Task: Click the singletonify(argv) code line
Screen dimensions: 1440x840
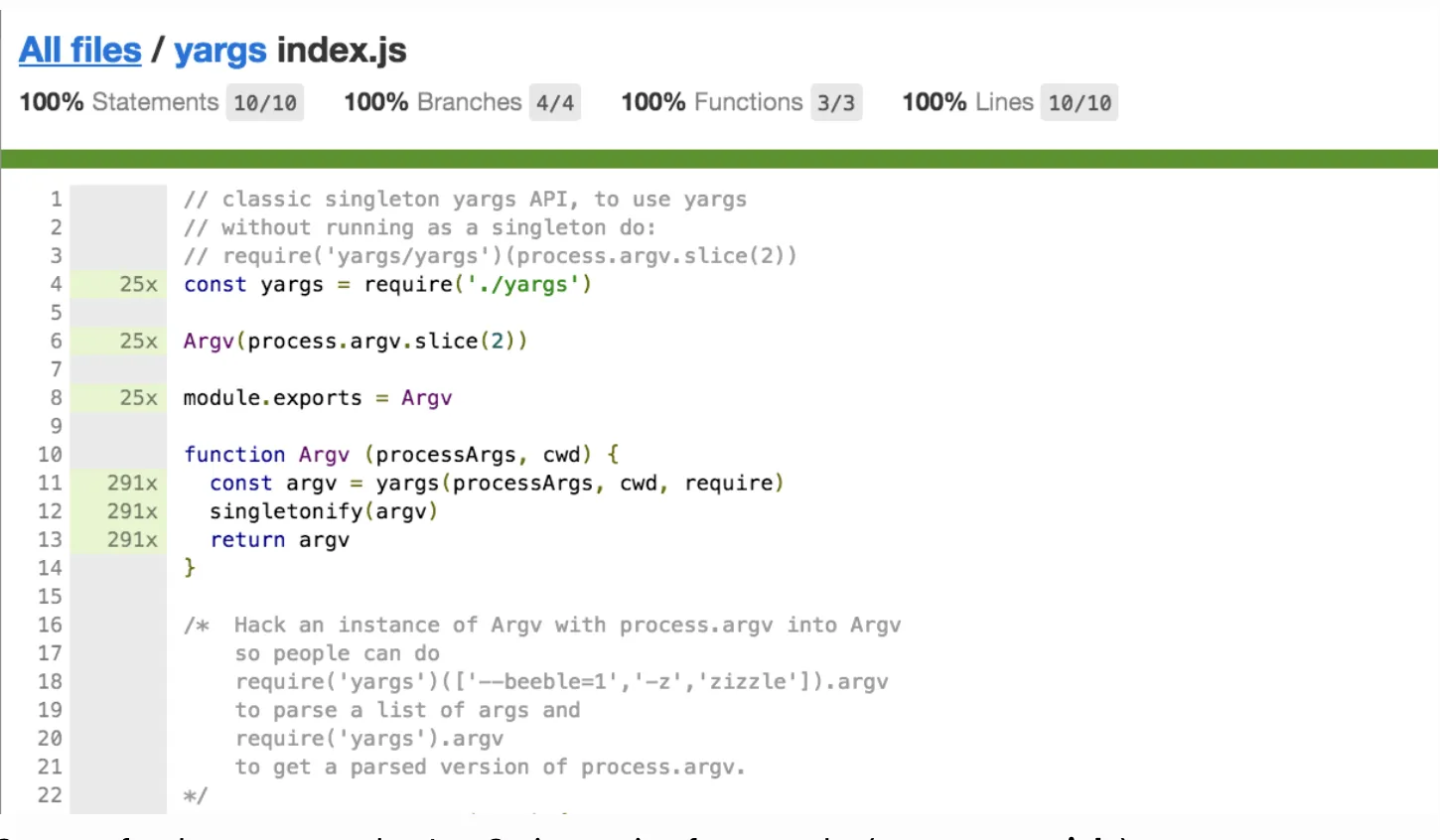Action: tap(324, 511)
